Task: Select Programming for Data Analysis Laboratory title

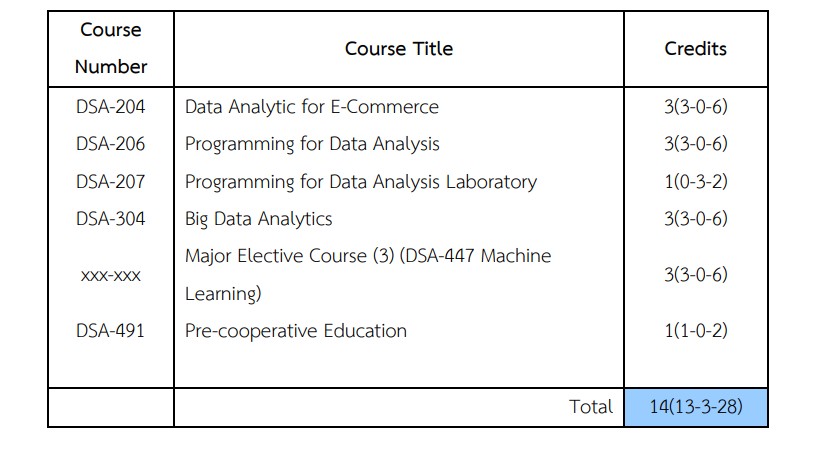Action: (x=360, y=181)
